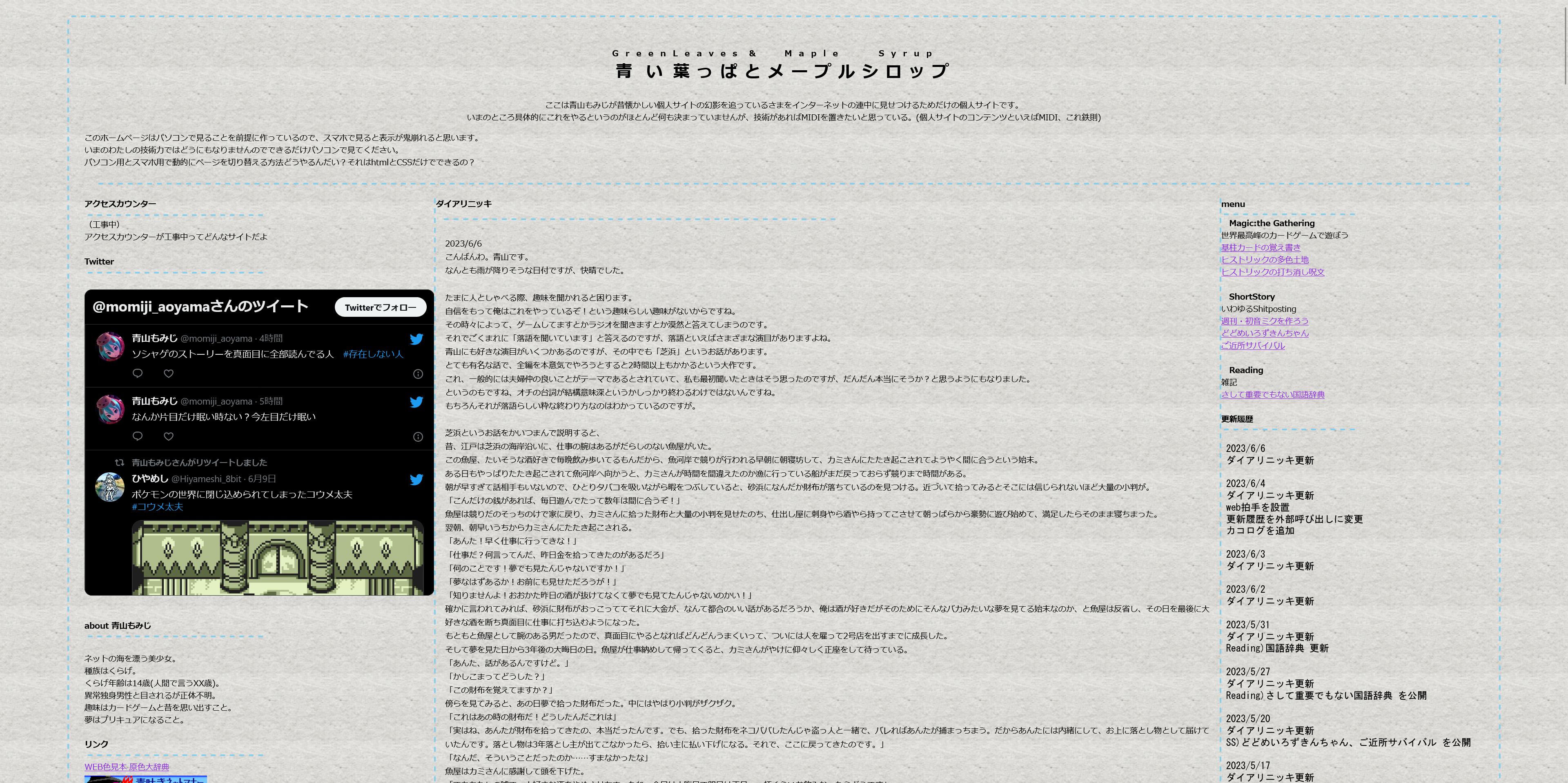This screenshot has width=1568, height=783.
Task: Open 週刊・初音ミクを作ろう link
Action: pyautogui.click(x=1264, y=321)
